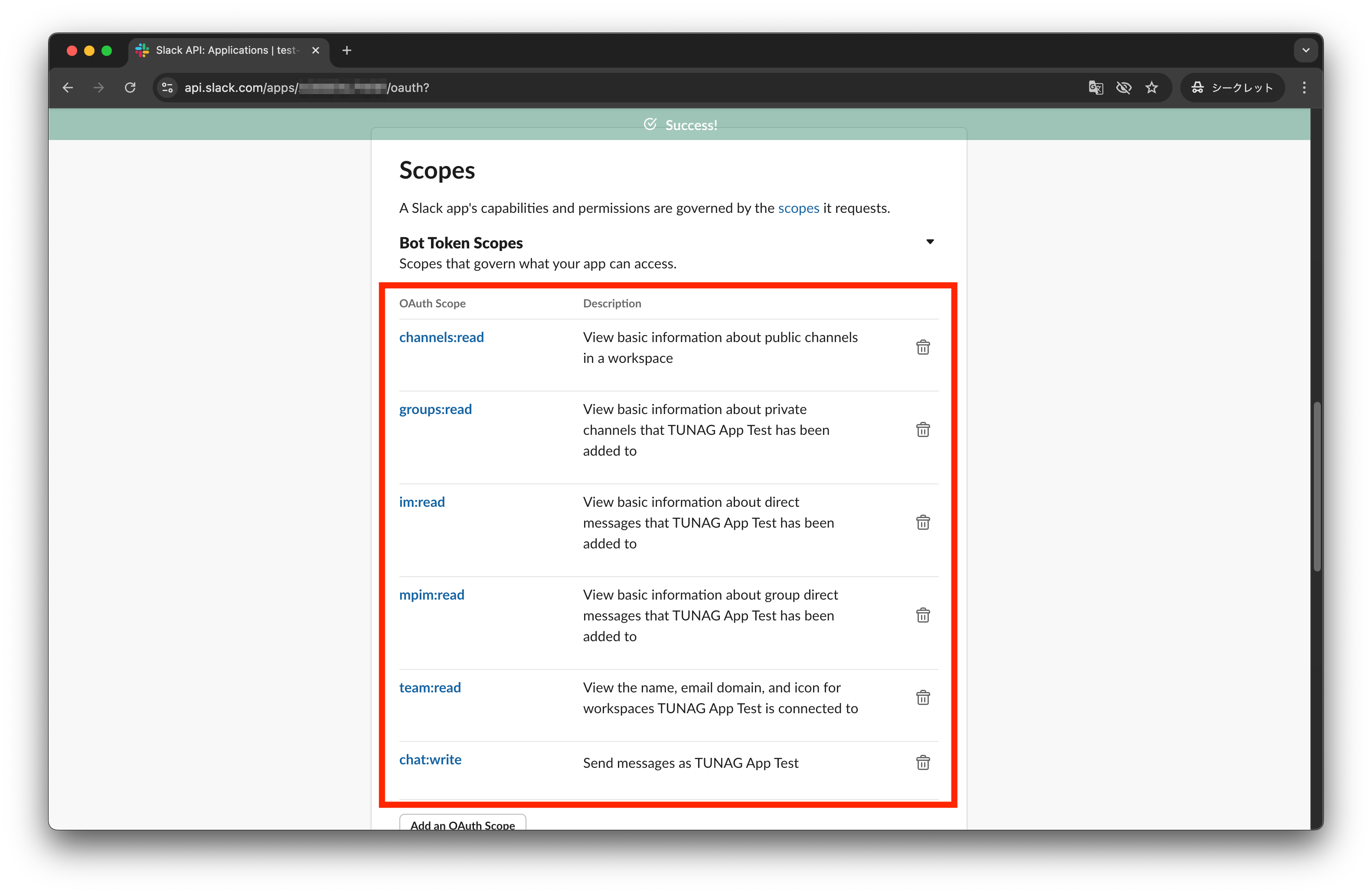Go forward in browser history
1372x894 pixels.
99,88
